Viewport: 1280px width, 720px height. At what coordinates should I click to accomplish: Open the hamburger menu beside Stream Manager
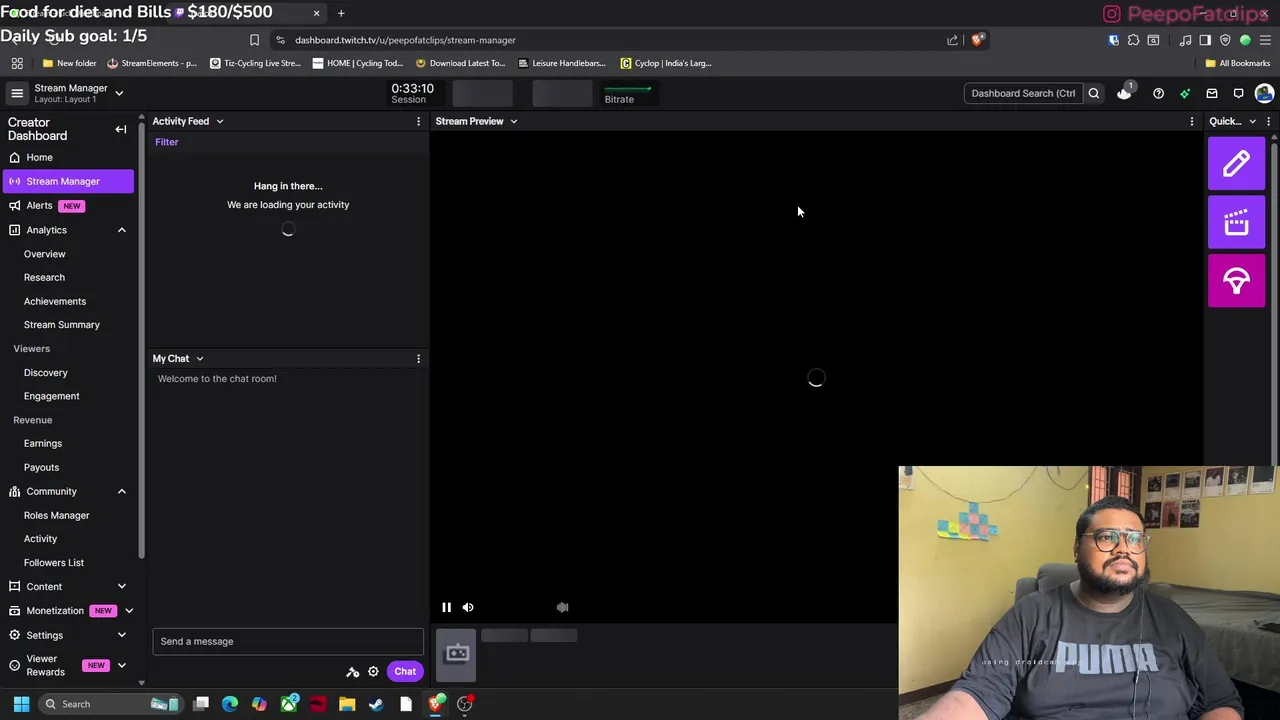17,93
